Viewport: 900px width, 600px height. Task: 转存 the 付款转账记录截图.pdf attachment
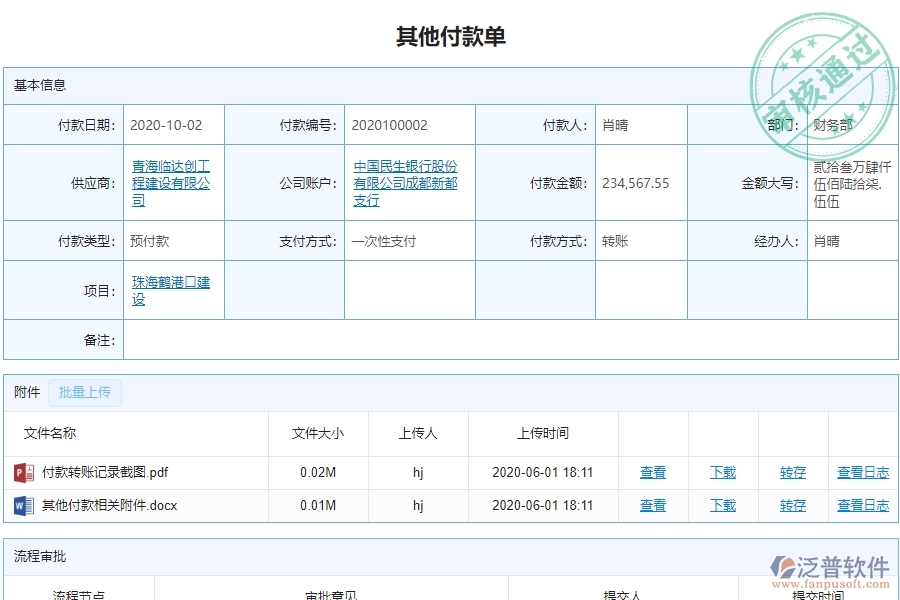tap(791, 472)
